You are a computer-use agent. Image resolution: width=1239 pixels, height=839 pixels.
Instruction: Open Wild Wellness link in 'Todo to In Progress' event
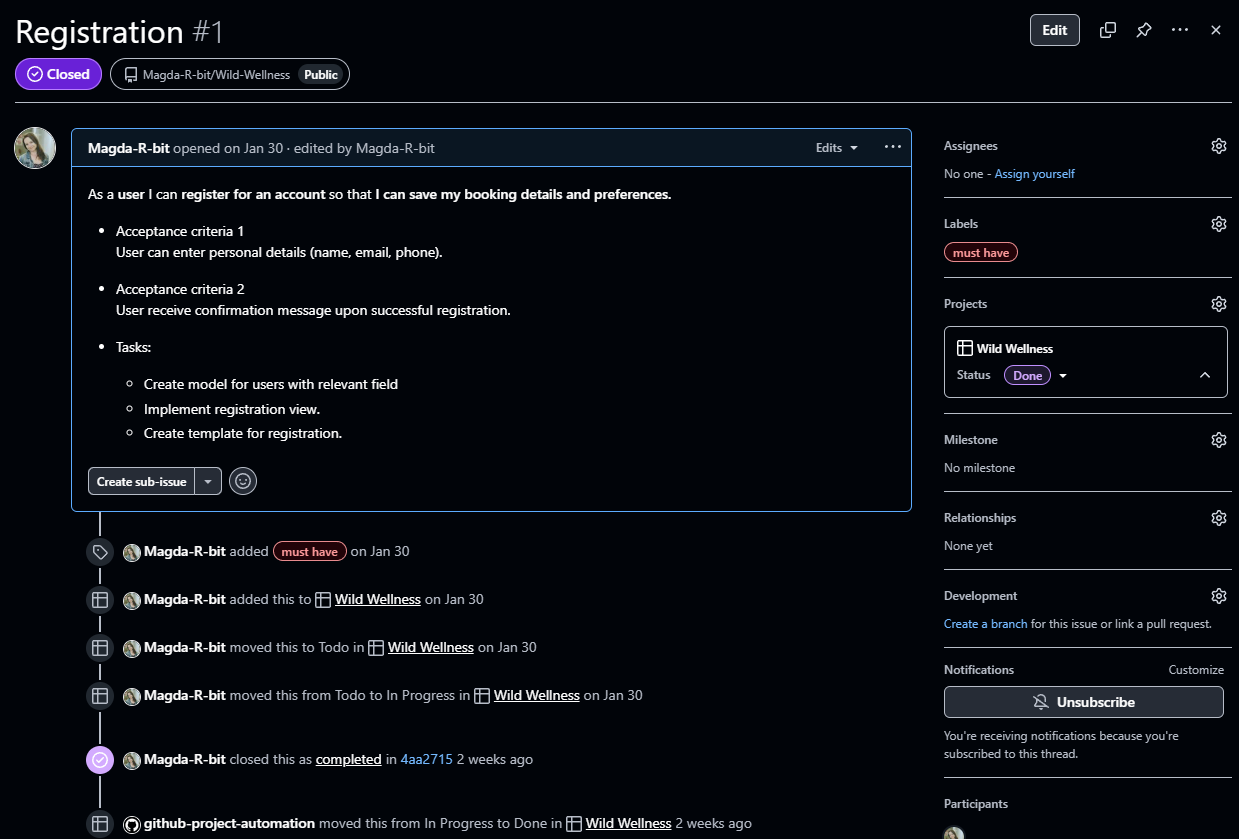tap(536, 695)
